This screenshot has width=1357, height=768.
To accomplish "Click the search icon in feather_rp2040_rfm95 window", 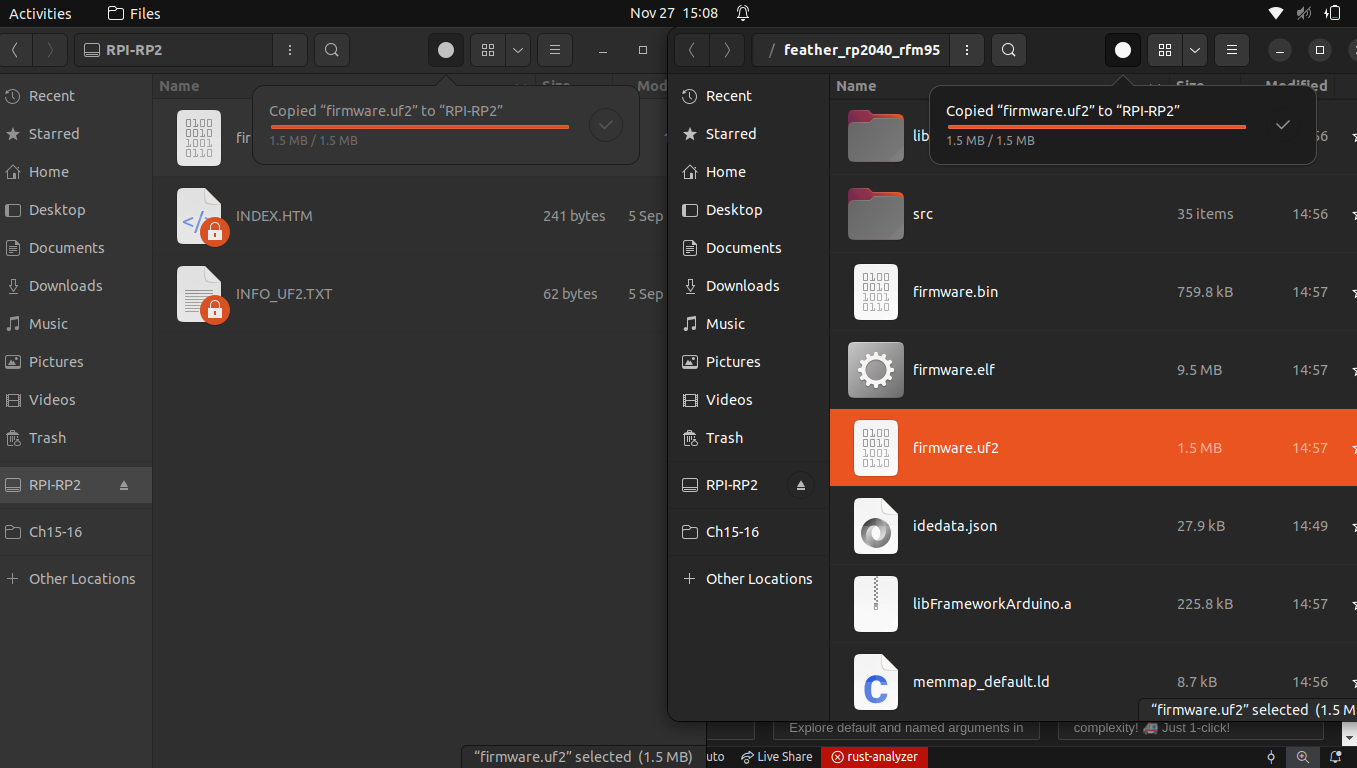I will pos(1009,50).
